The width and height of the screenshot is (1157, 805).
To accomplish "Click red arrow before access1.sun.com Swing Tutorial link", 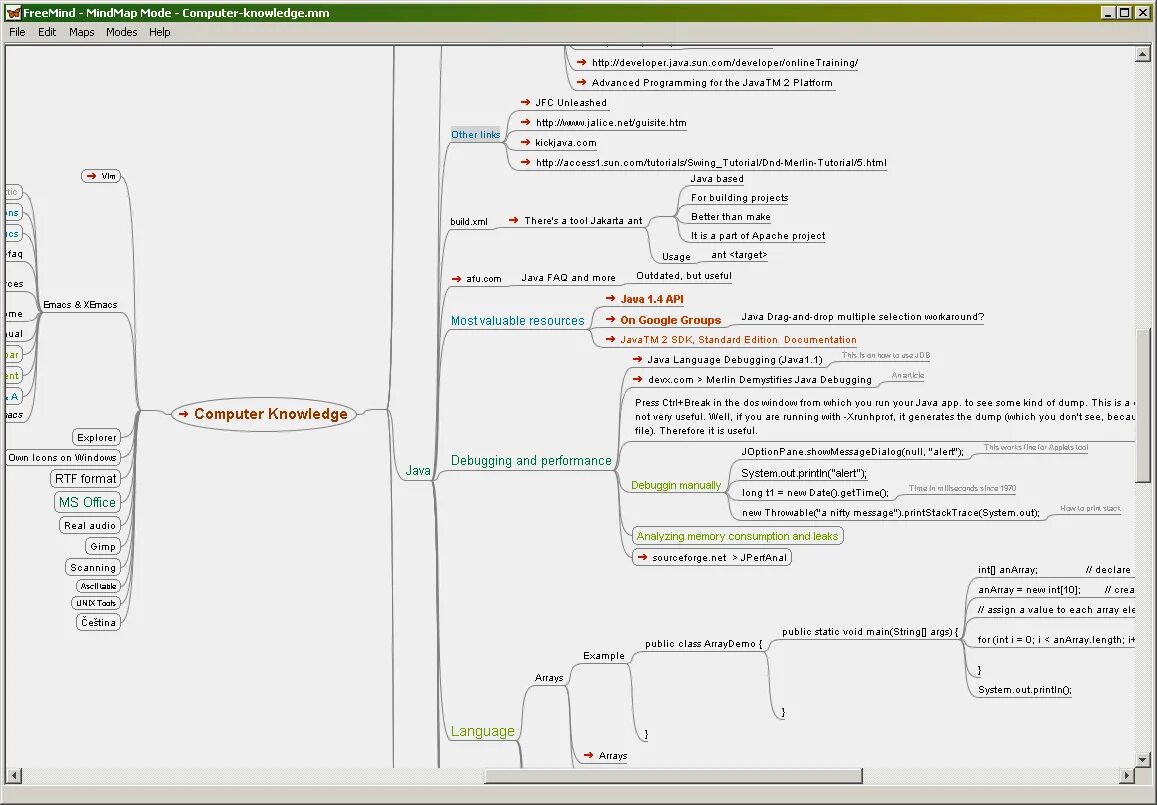I will [525, 162].
